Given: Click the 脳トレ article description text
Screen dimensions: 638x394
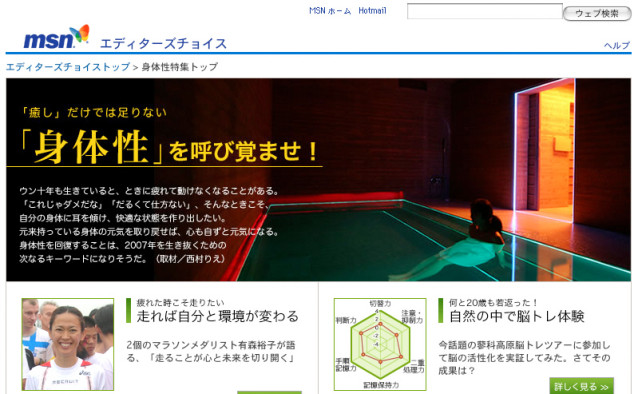Looking at the screenshot, I should click(524, 358).
